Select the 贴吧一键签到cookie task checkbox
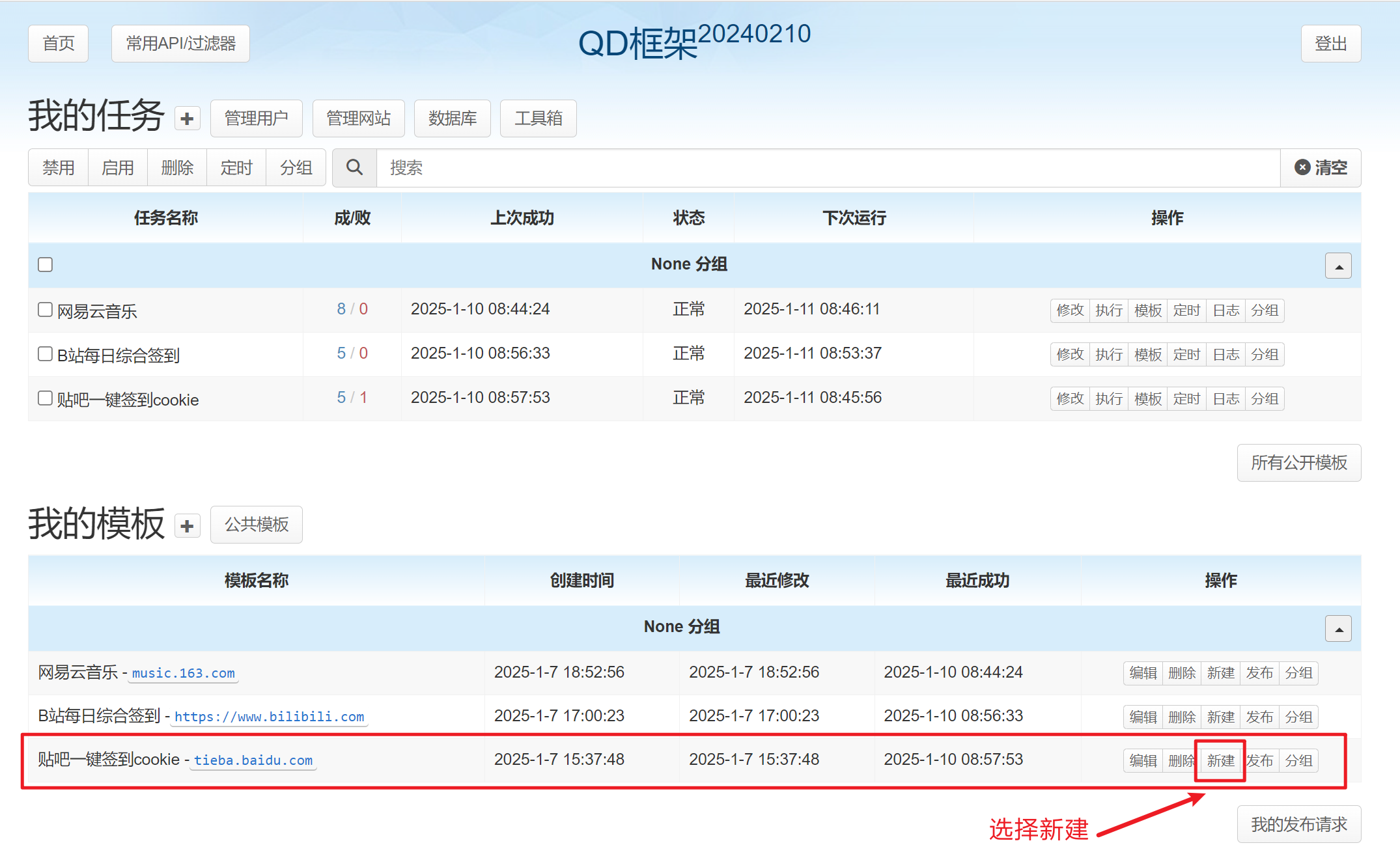The height and width of the screenshot is (856, 1400). pos(45,398)
